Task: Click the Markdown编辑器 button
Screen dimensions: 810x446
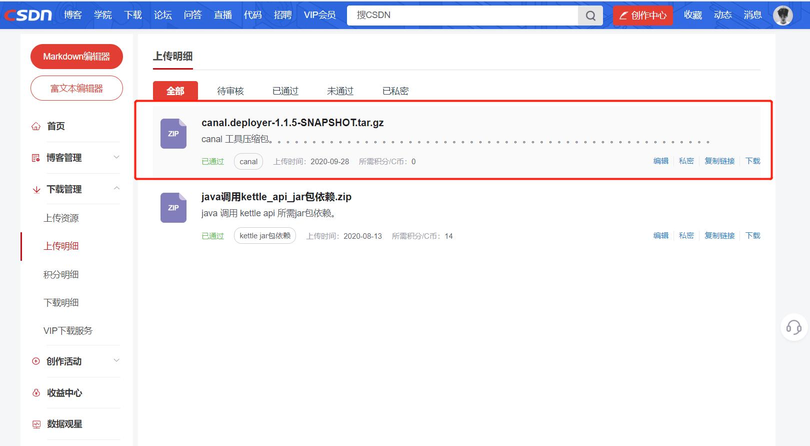Action: click(76, 56)
